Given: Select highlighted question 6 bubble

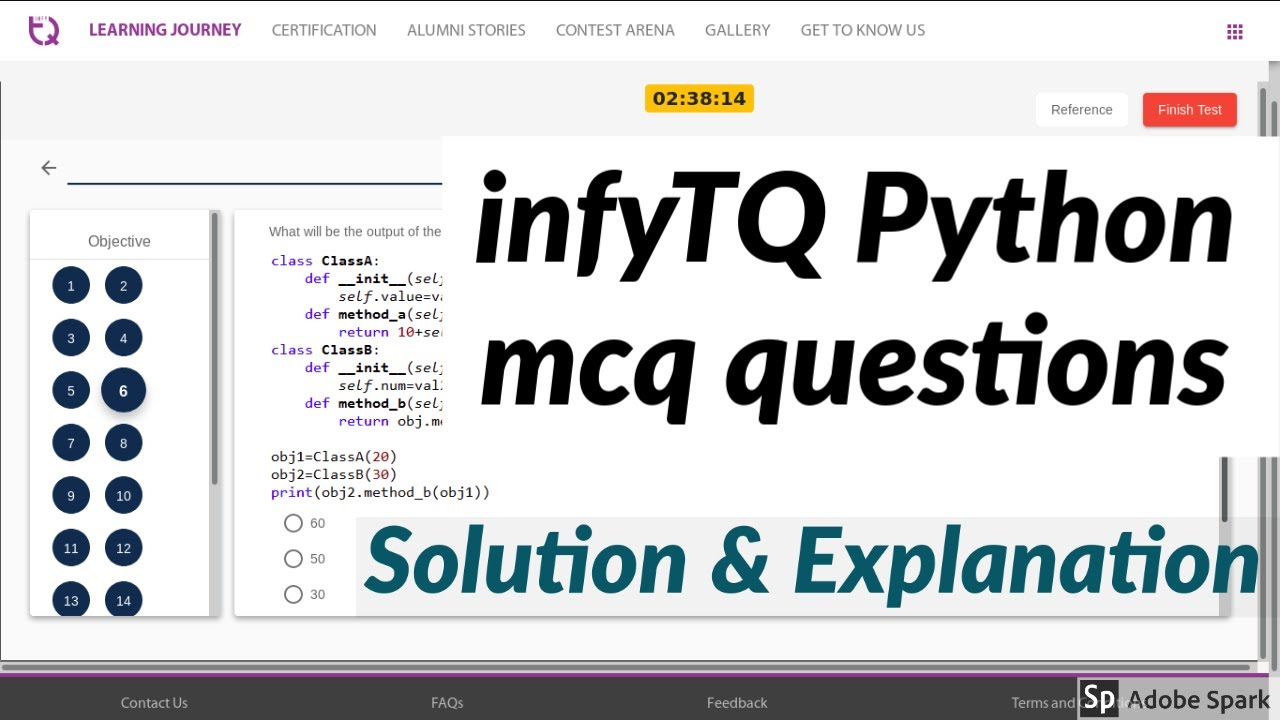Looking at the screenshot, I should pos(124,391).
